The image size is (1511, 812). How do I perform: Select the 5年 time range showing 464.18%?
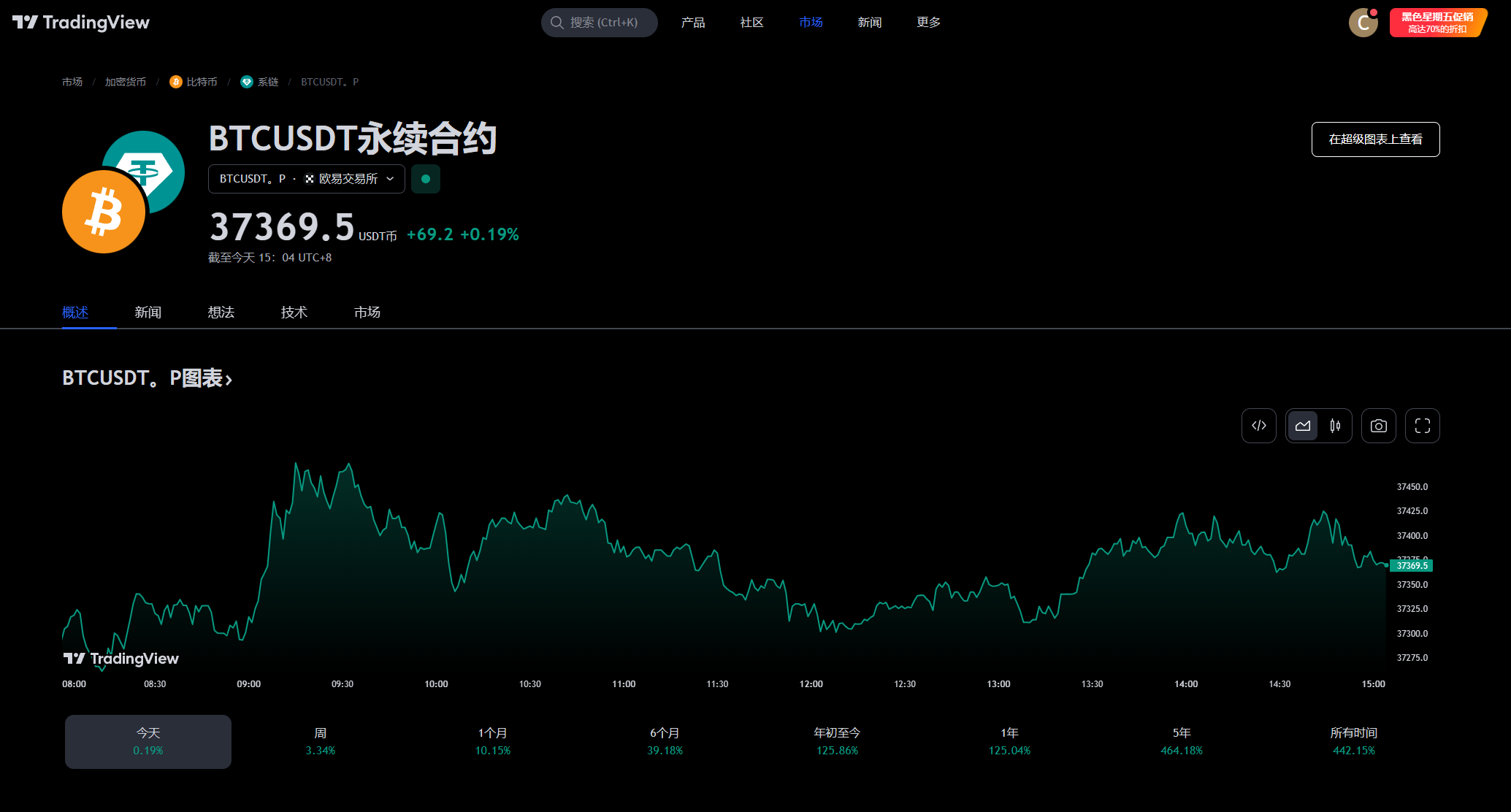click(1181, 740)
